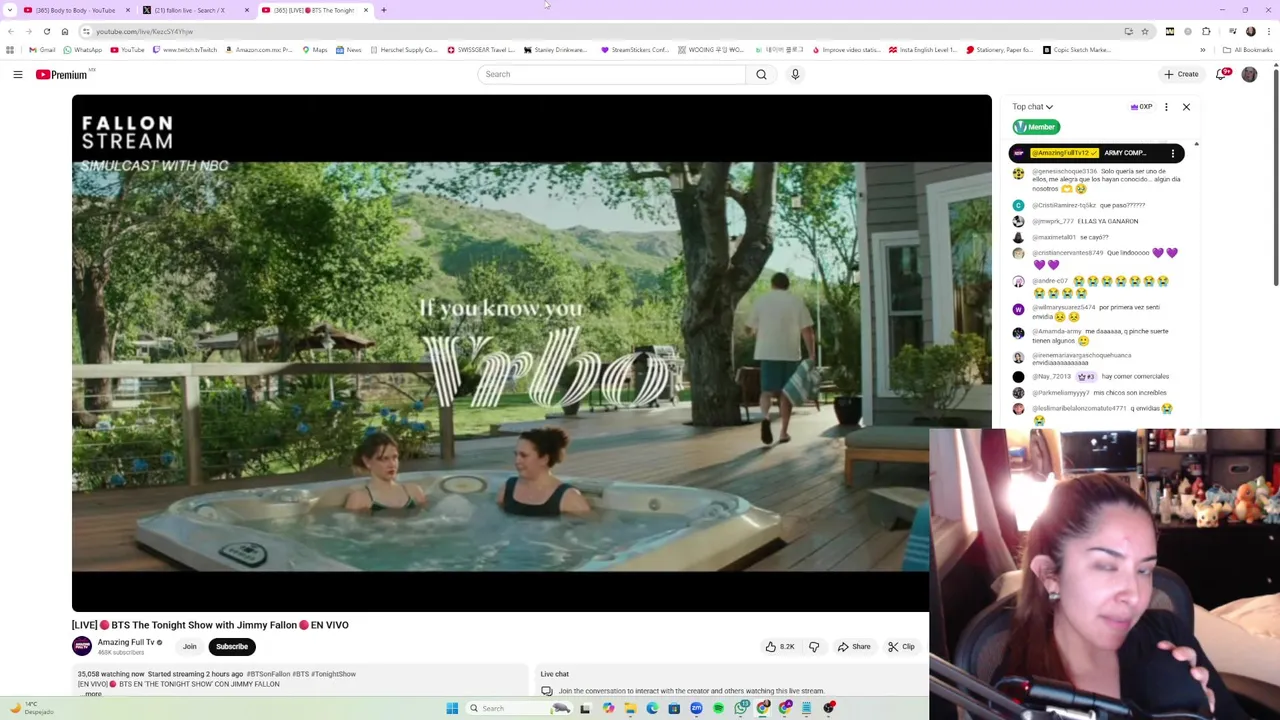Viewport: 1280px width, 720px height.
Task: Expand the Top chat dropdown
Action: 1032,107
